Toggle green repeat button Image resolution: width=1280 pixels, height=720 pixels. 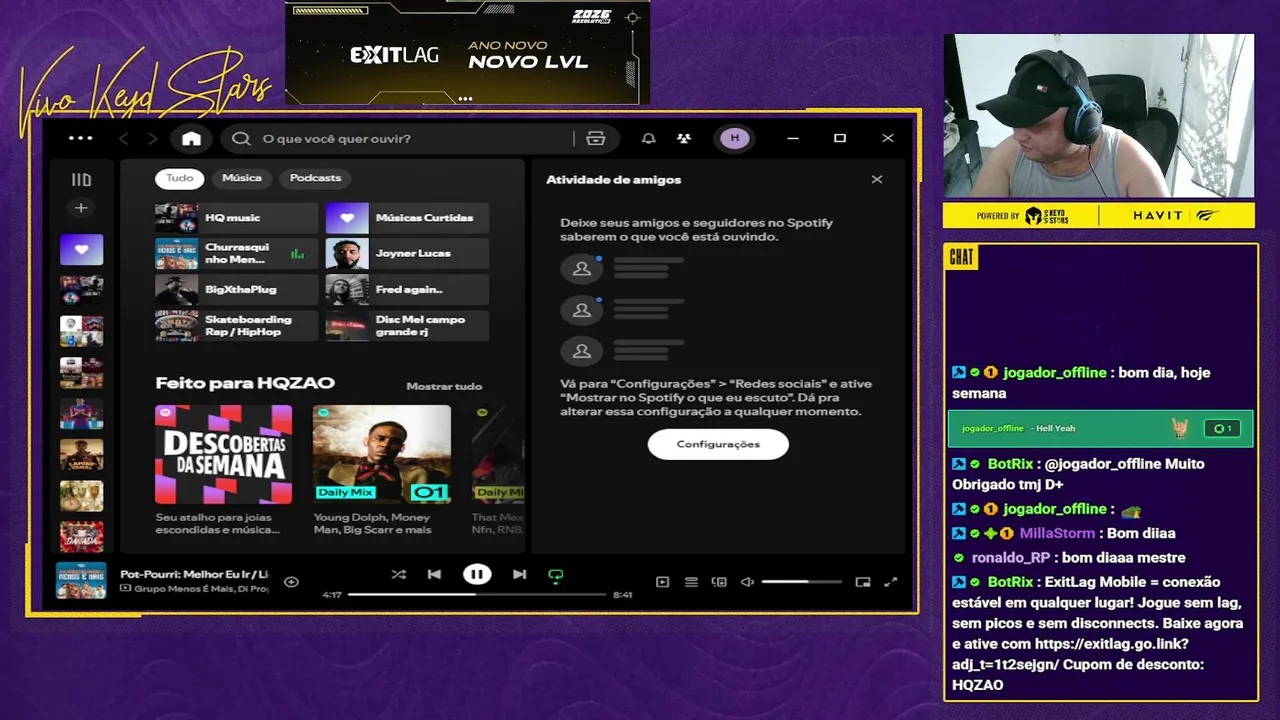(555, 575)
